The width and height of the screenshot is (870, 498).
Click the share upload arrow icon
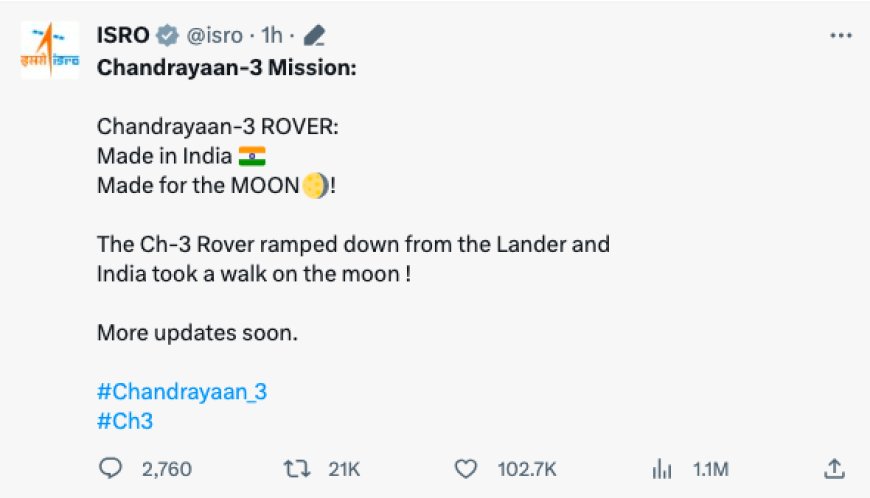click(x=834, y=469)
